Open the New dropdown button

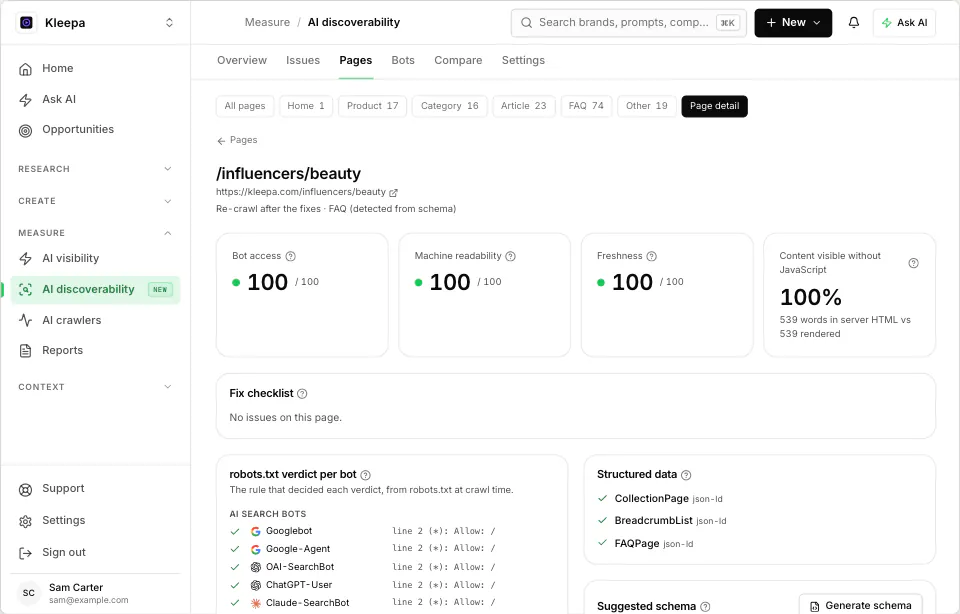pyautogui.click(x=793, y=23)
